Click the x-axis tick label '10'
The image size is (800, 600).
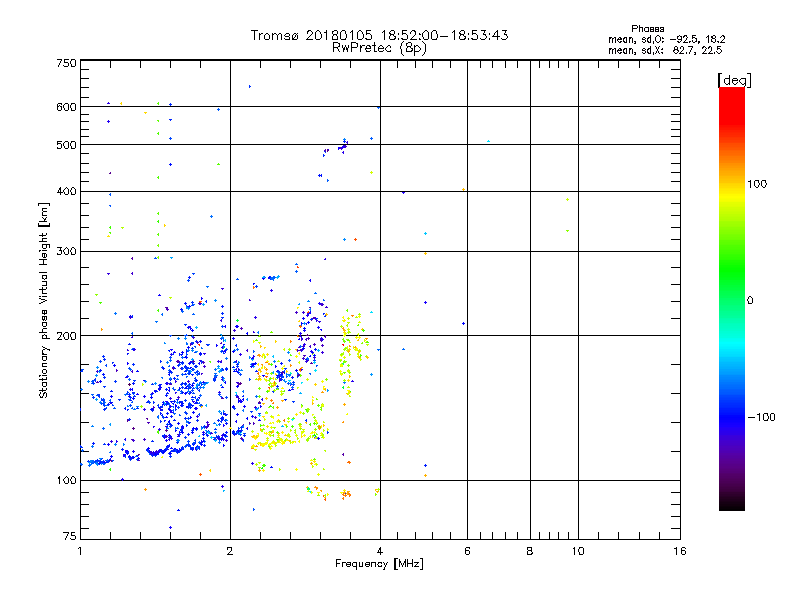pyautogui.click(x=578, y=551)
